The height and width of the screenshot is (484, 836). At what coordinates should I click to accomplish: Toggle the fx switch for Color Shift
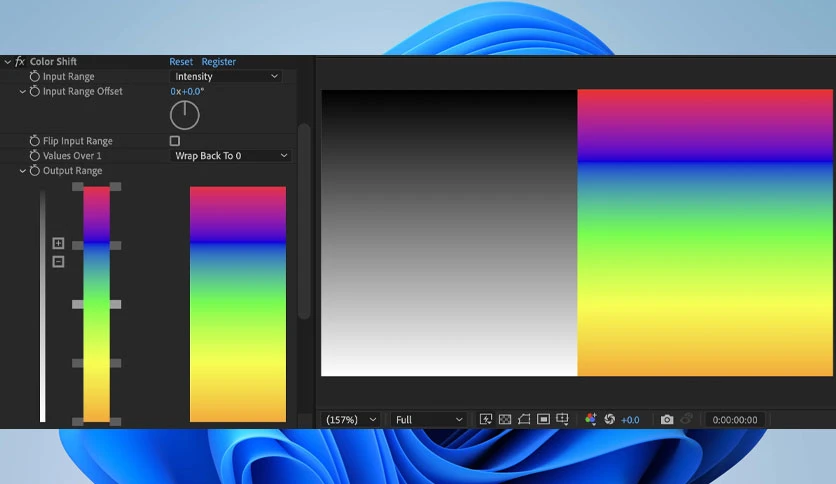(x=20, y=62)
